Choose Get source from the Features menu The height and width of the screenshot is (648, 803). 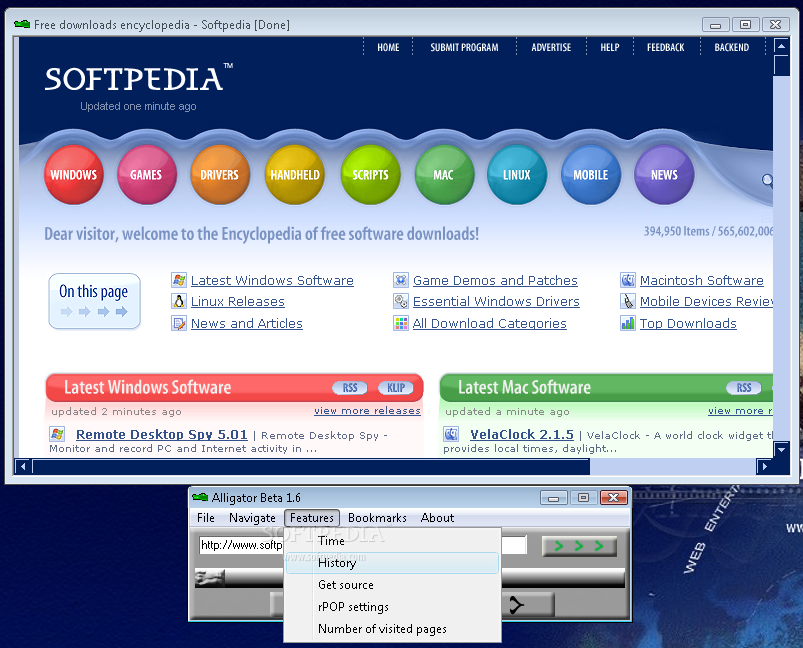pos(392,585)
